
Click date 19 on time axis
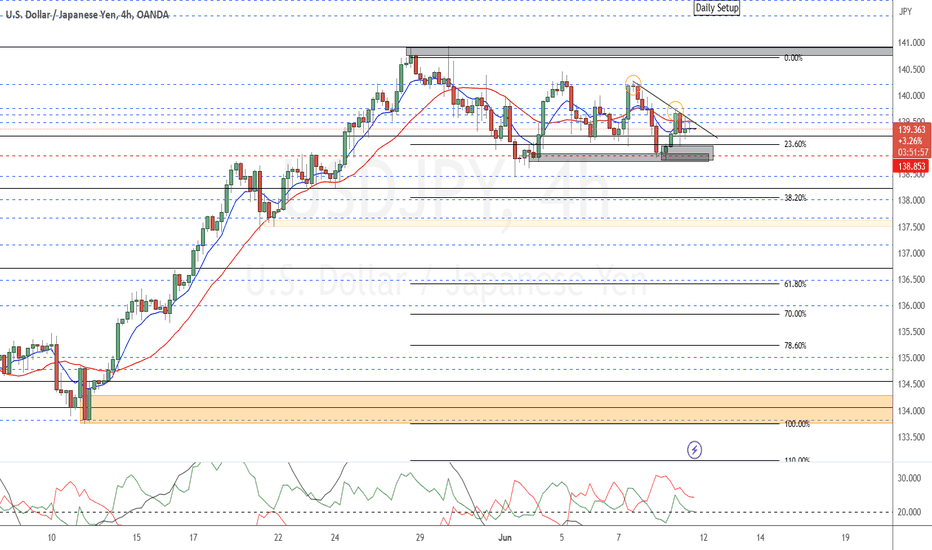(845, 538)
